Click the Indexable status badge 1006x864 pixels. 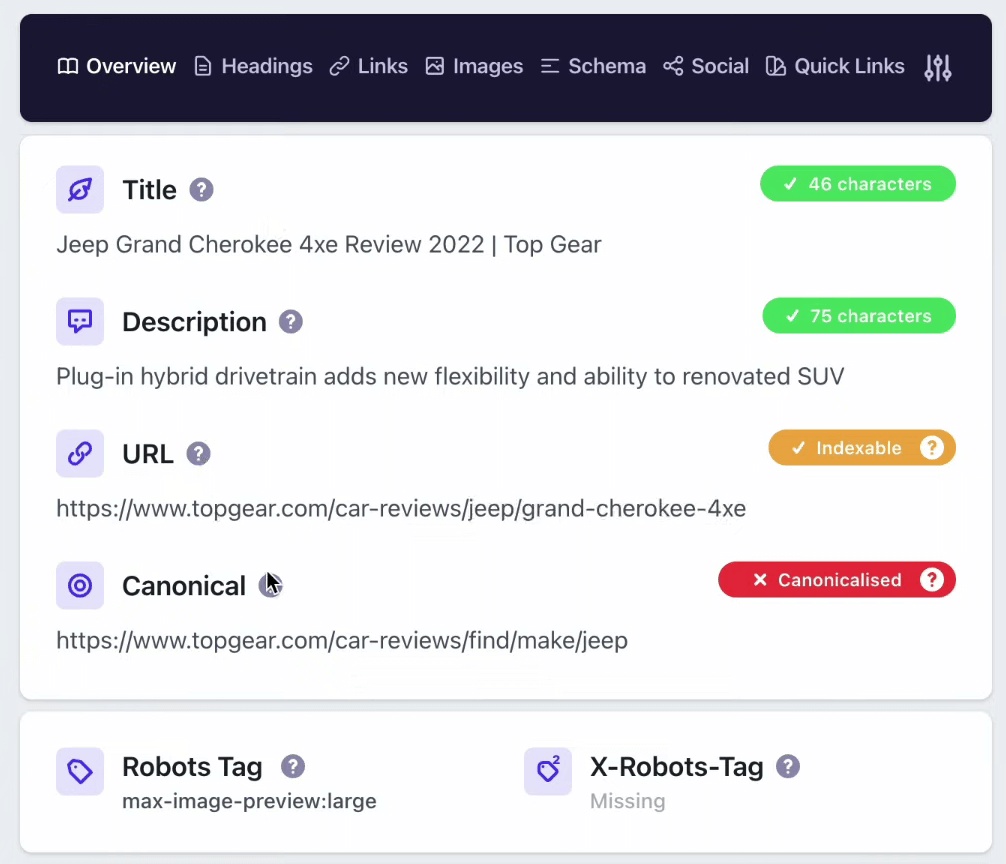click(x=862, y=448)
